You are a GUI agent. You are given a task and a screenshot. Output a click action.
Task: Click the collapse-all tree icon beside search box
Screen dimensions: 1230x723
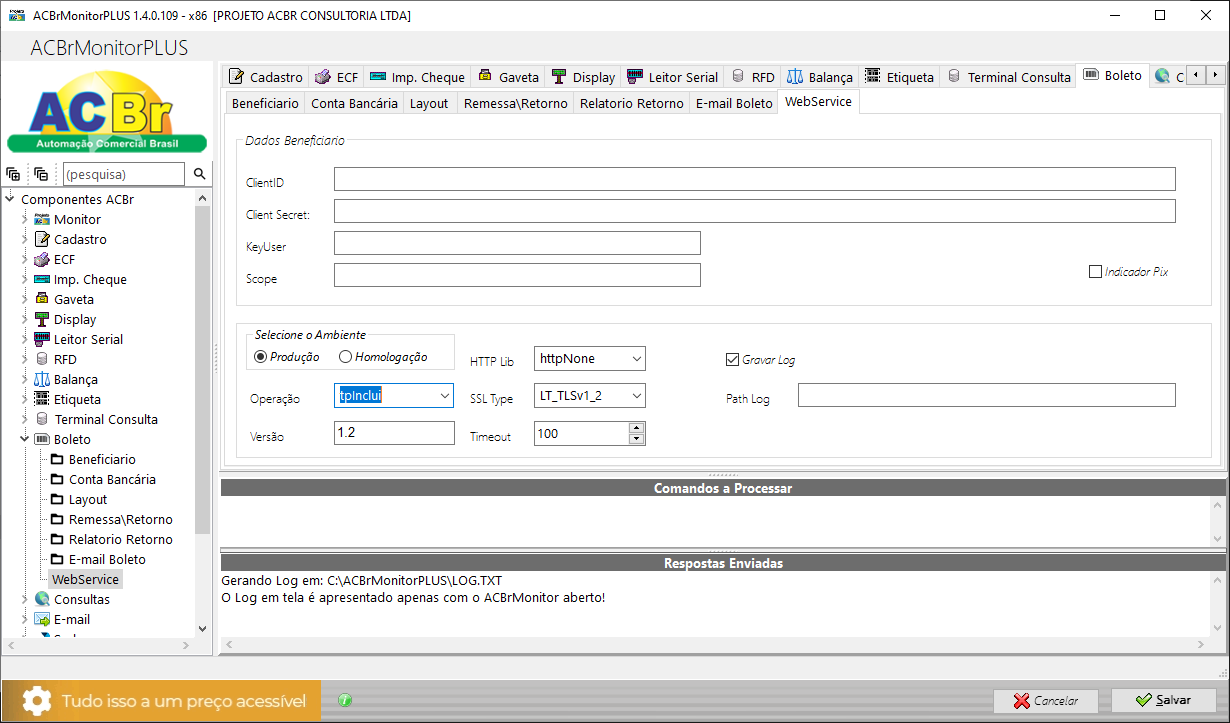(x=41, y=174)
